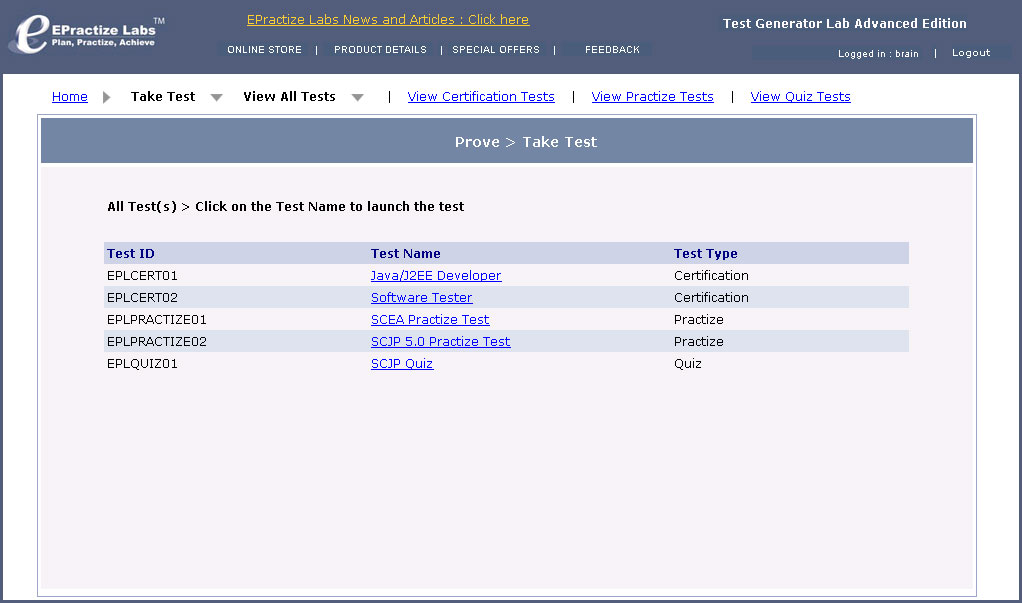Expand the Take Test dropdown arrow
The image size is (1022, 603).
coord(216,97)
